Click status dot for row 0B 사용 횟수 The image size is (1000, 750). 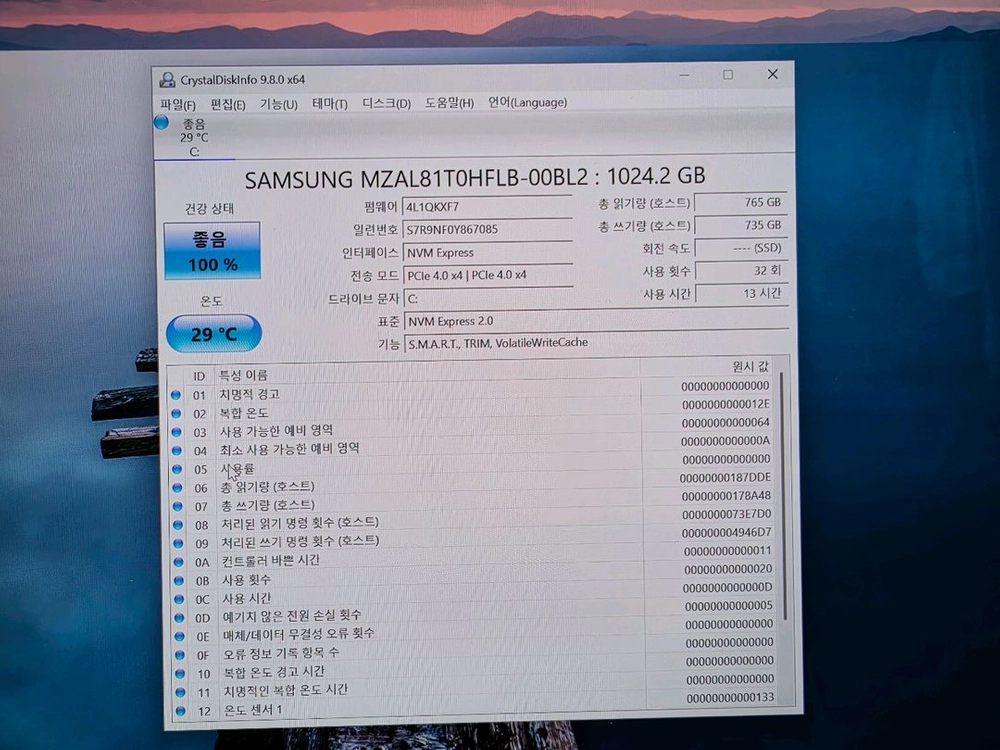tap(179, 581)
